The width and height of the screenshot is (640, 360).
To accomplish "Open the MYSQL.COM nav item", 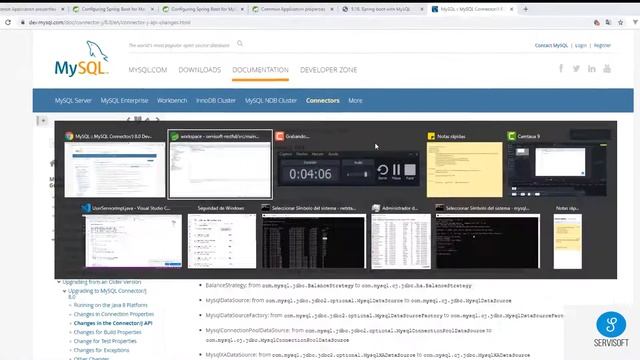I will pyautogui.click(x=148, y=70).
